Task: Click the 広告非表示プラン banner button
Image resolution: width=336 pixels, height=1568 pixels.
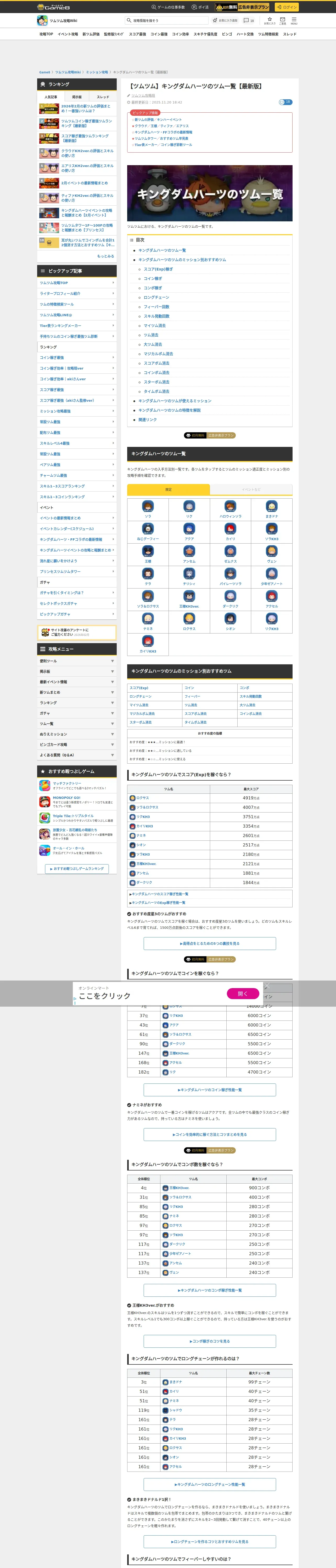Action: click(x=242, y=7)
